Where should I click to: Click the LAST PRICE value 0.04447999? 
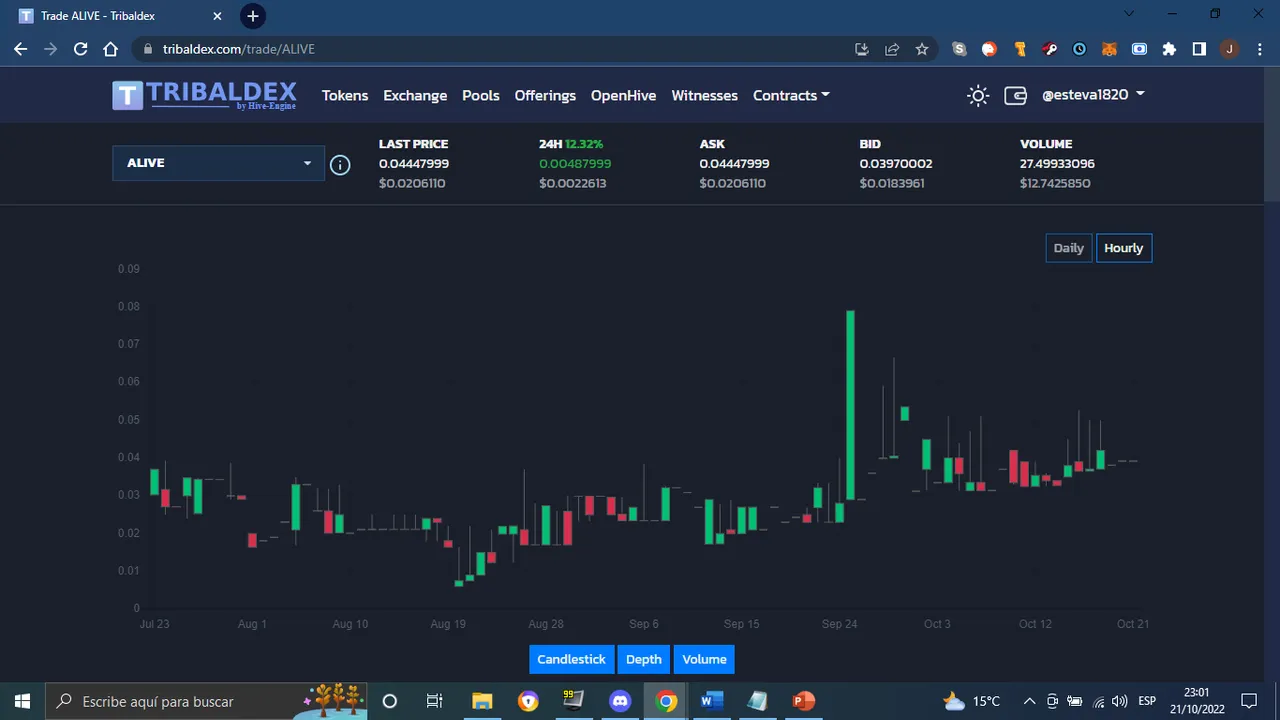(x=413, y=164)
